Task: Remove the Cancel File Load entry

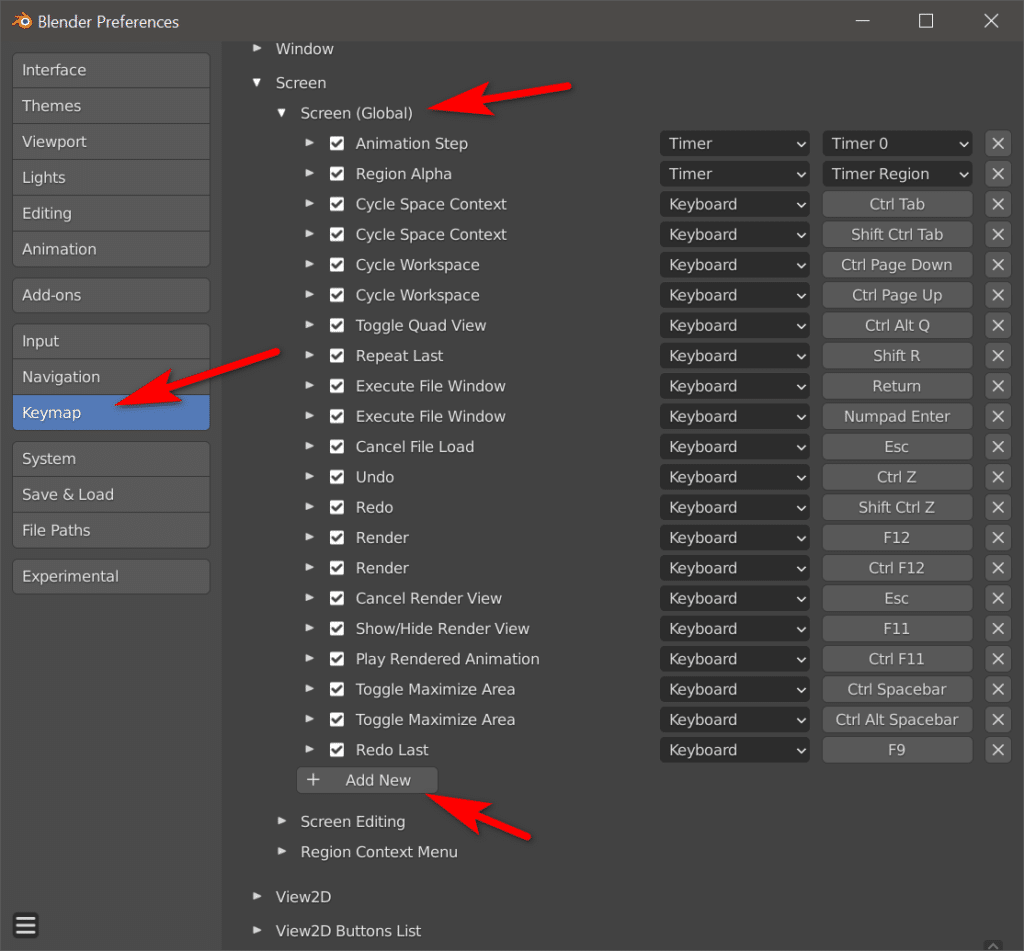Action: point(998,447)
